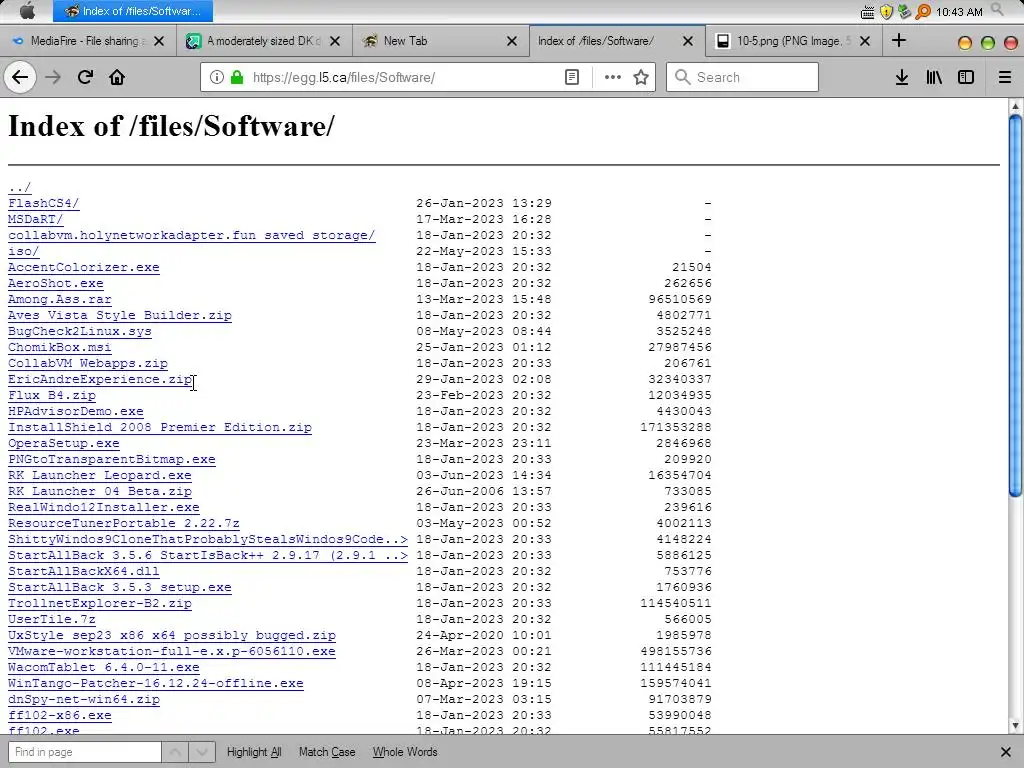Open the FlashCS4/ folder link
1024x768 pixels.
(x=44, y=203)
